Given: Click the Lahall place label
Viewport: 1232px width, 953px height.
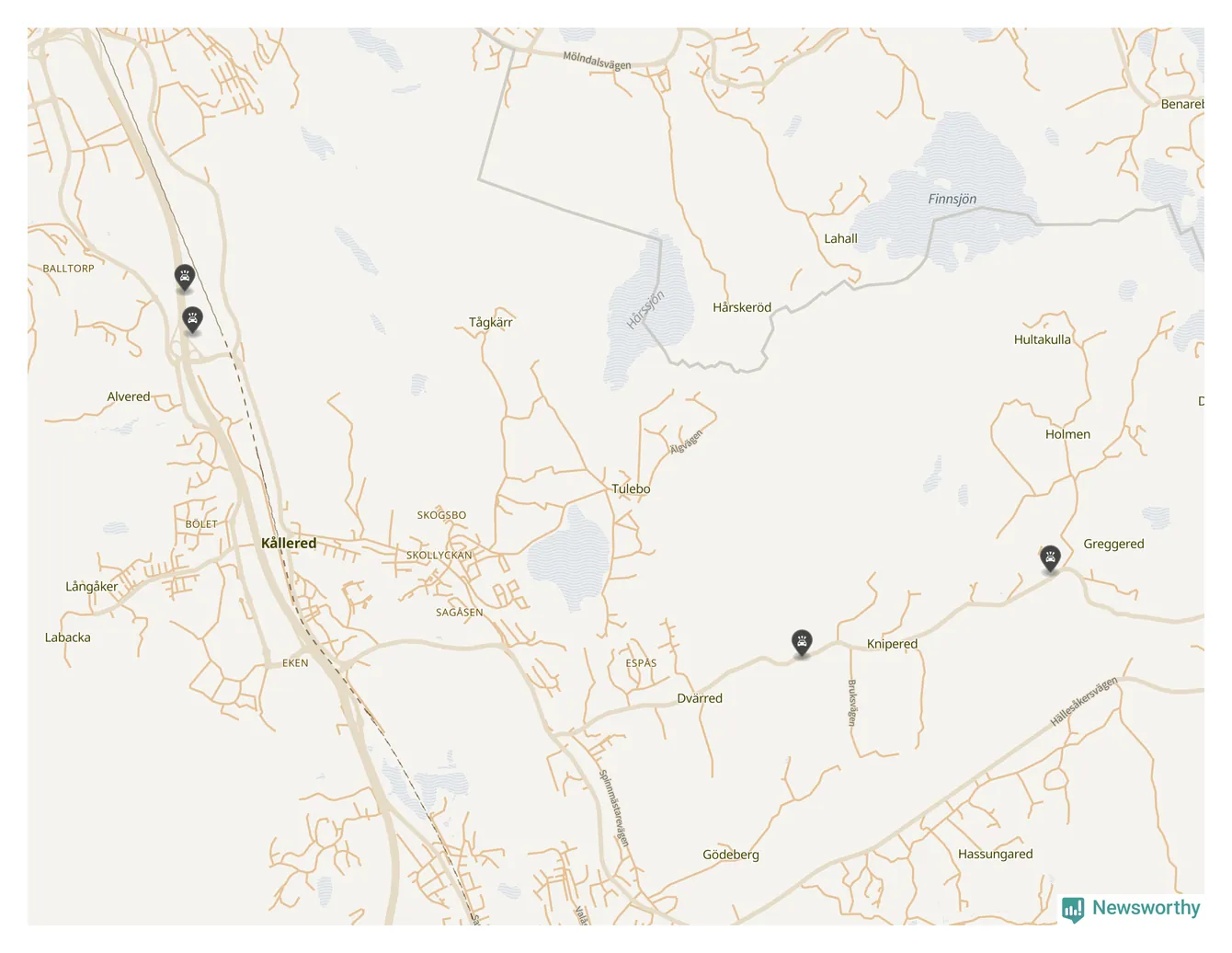Looking at the screenshot, I should (840, 238).
